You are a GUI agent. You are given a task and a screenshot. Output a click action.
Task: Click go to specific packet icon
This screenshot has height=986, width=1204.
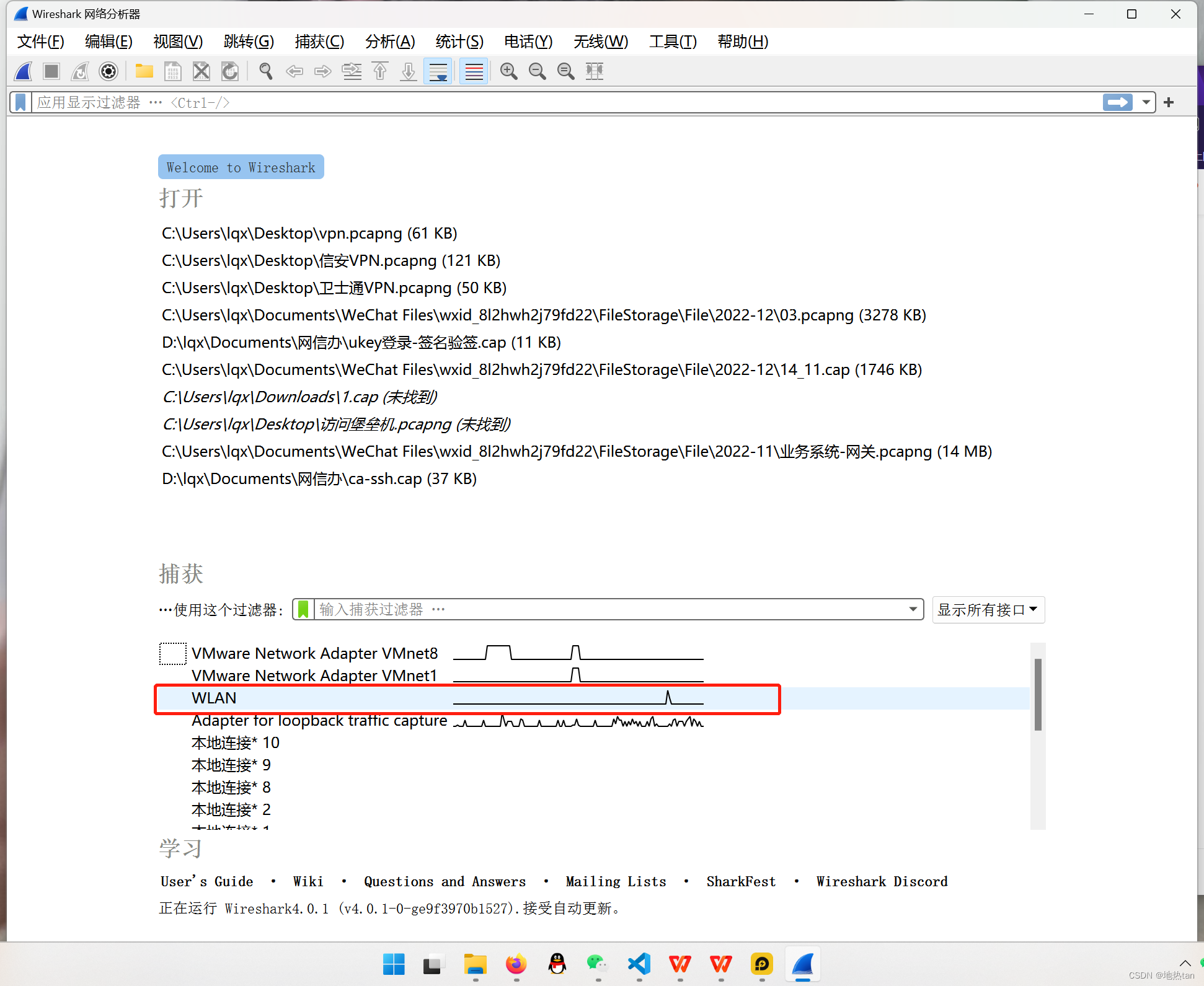(352, 71)
